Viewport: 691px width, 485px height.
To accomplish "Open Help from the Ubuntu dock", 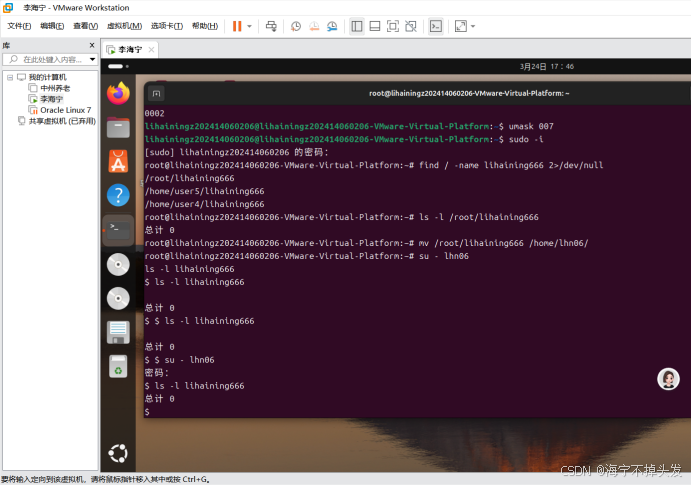I will point(118,195).
